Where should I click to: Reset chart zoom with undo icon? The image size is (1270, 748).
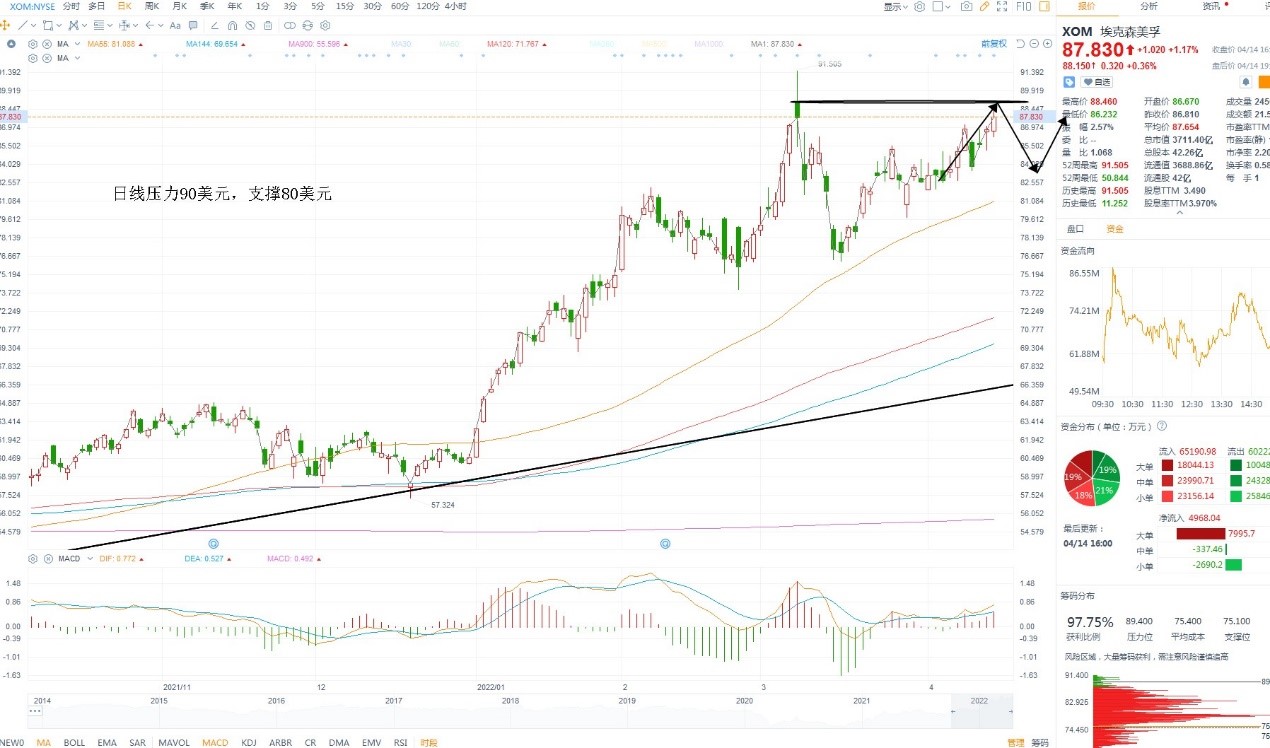(x=1020, y=44)
